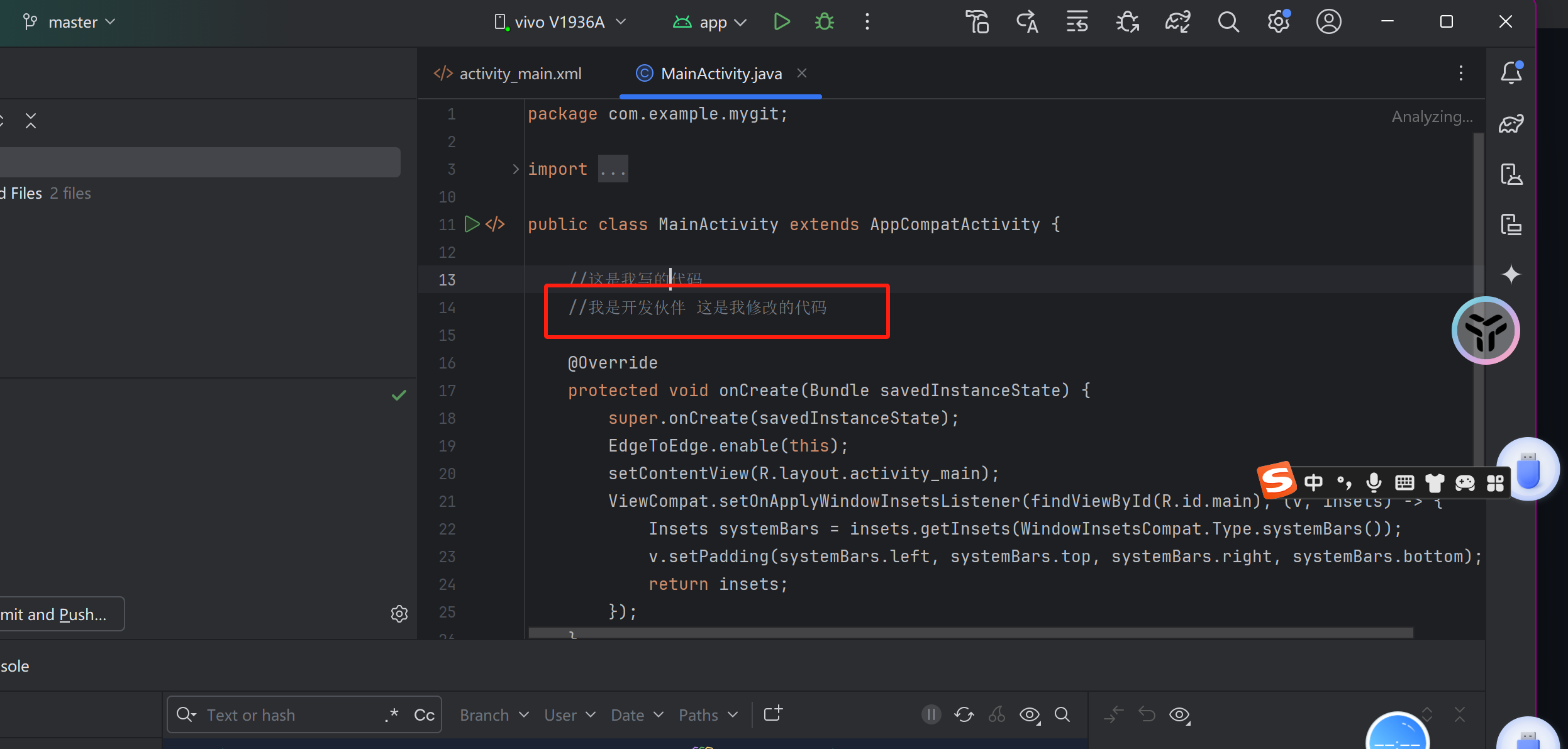Click Files 2 files changes node
The image size is (1568, 749).
46,193
